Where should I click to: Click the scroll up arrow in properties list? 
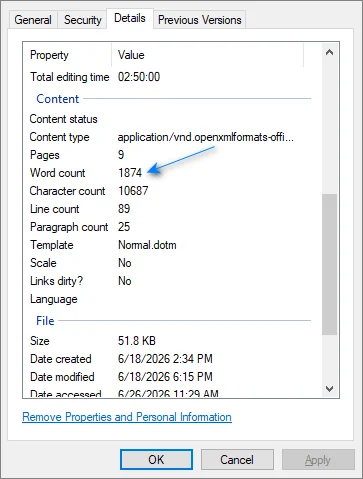(x=329, y=52)
